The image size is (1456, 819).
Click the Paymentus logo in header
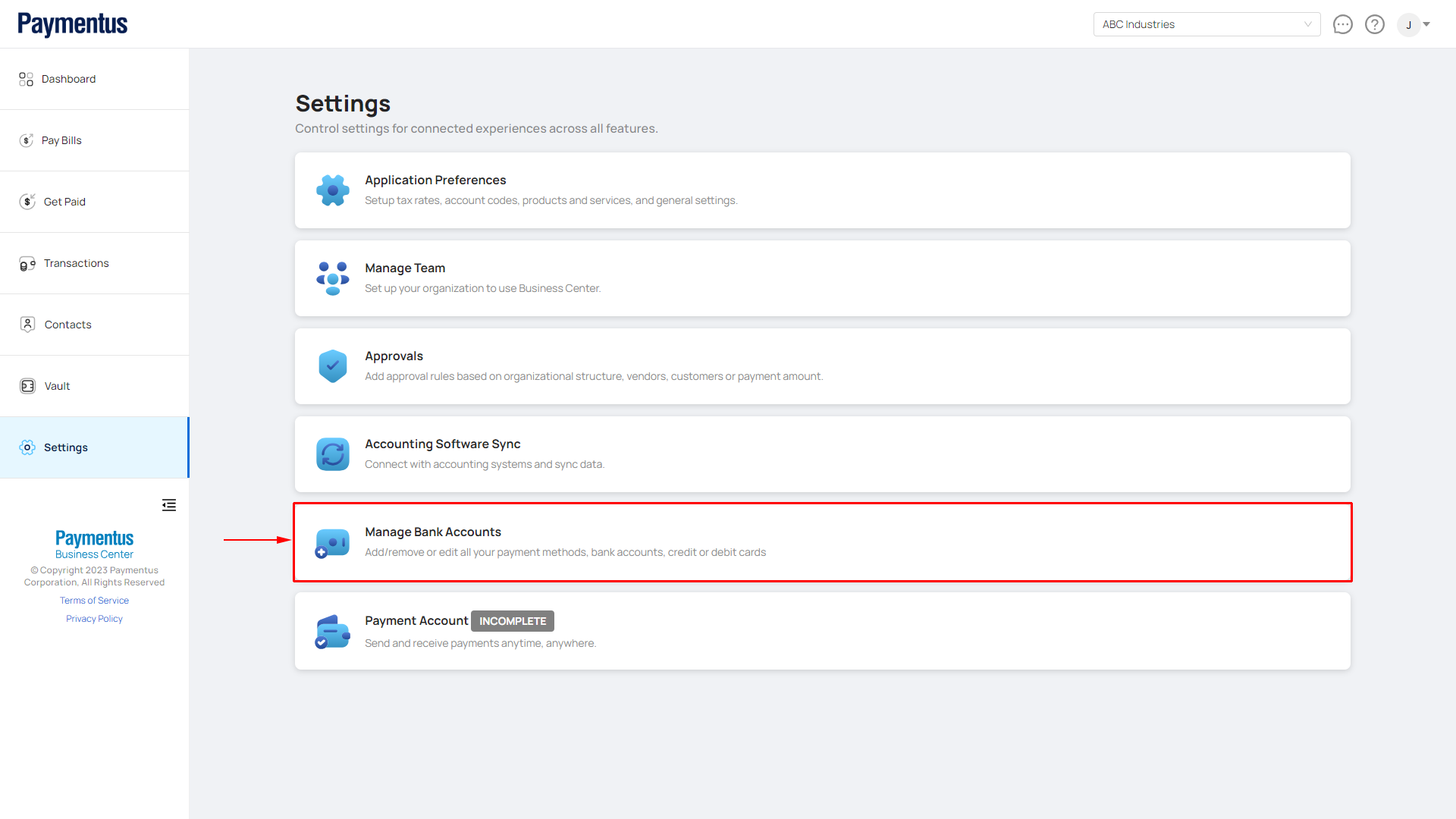coord(73,24)
